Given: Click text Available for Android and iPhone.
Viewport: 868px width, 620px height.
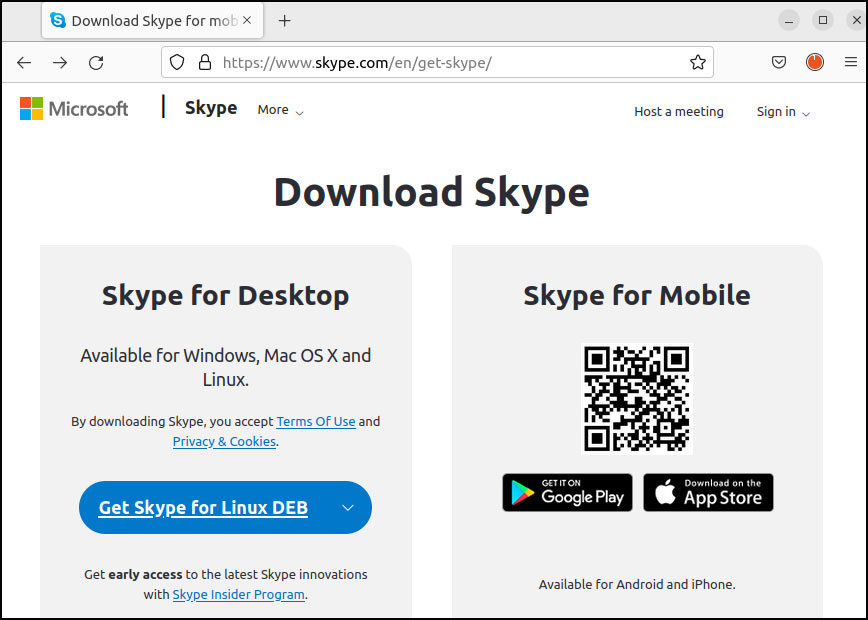Looking at the screenshot, I should pyautogui.click(x=637, y=584).
